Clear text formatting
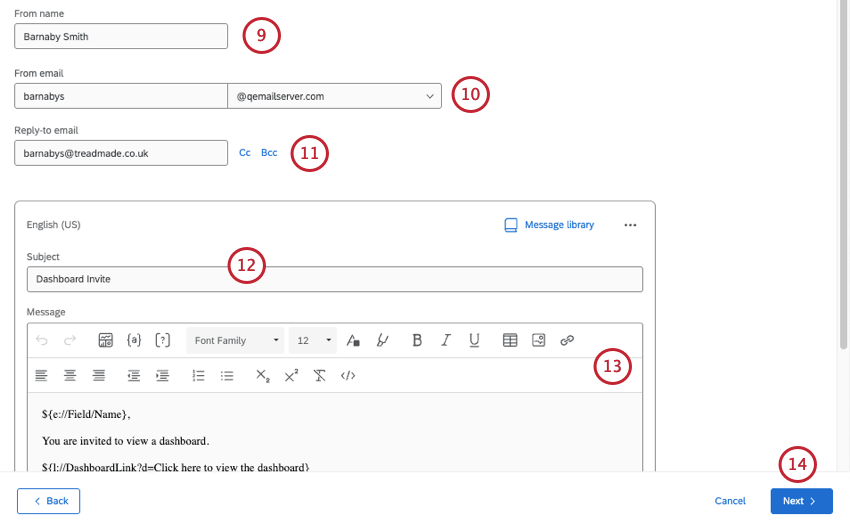The width and height of the screenshot is (850, 522). (x=320, y=376)
